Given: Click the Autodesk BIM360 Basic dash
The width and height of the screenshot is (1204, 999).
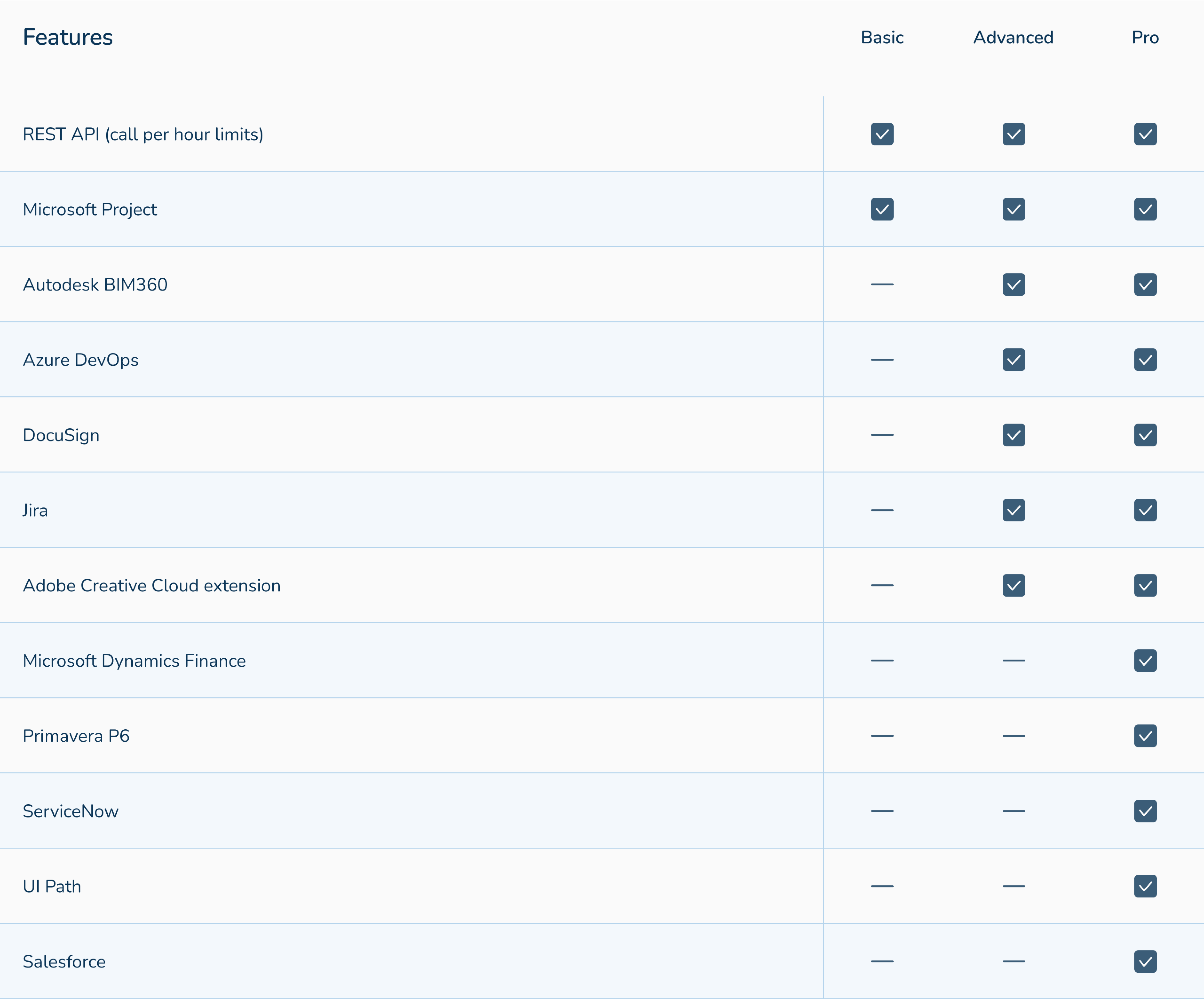Looking at the screenshot, I should click(x=882, y=284).
